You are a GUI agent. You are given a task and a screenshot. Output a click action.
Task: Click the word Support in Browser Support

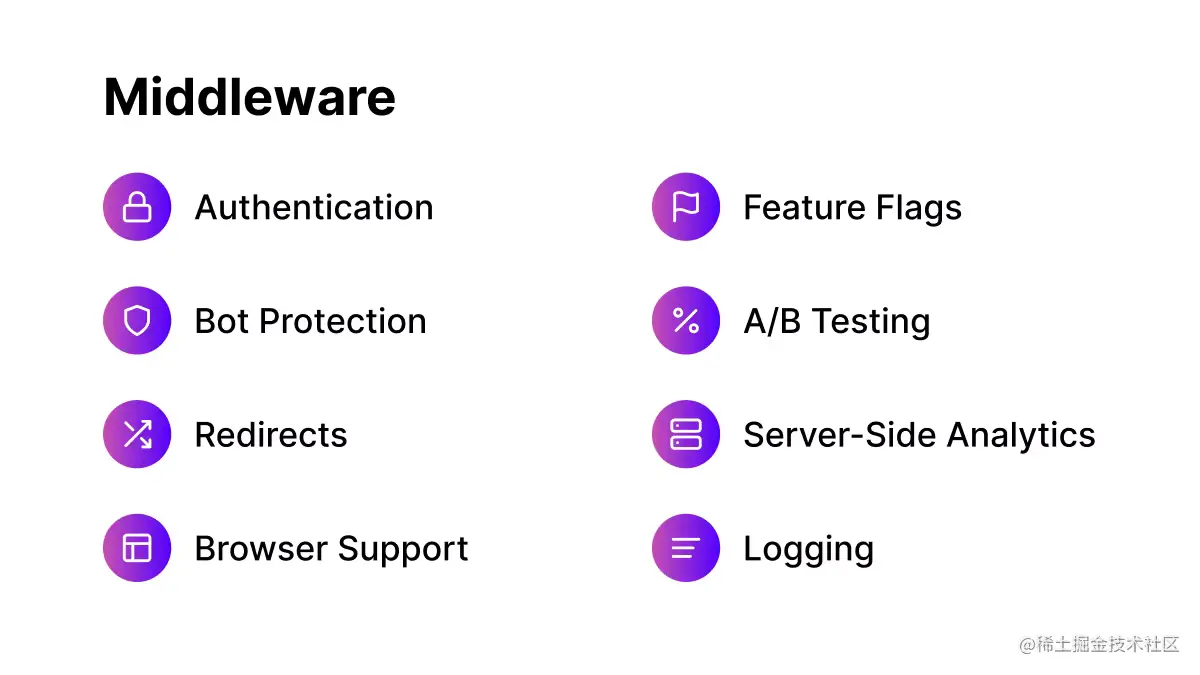(x=403, y=550)
